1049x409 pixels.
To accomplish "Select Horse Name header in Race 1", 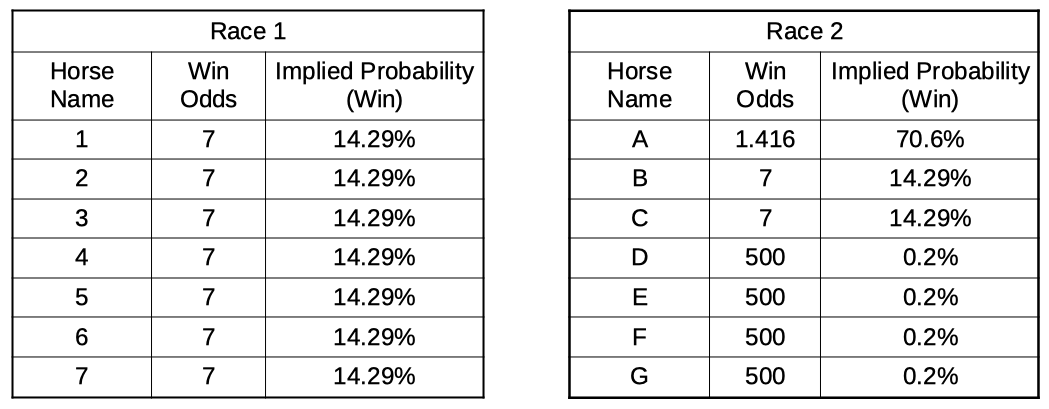I will pos(82,86).
